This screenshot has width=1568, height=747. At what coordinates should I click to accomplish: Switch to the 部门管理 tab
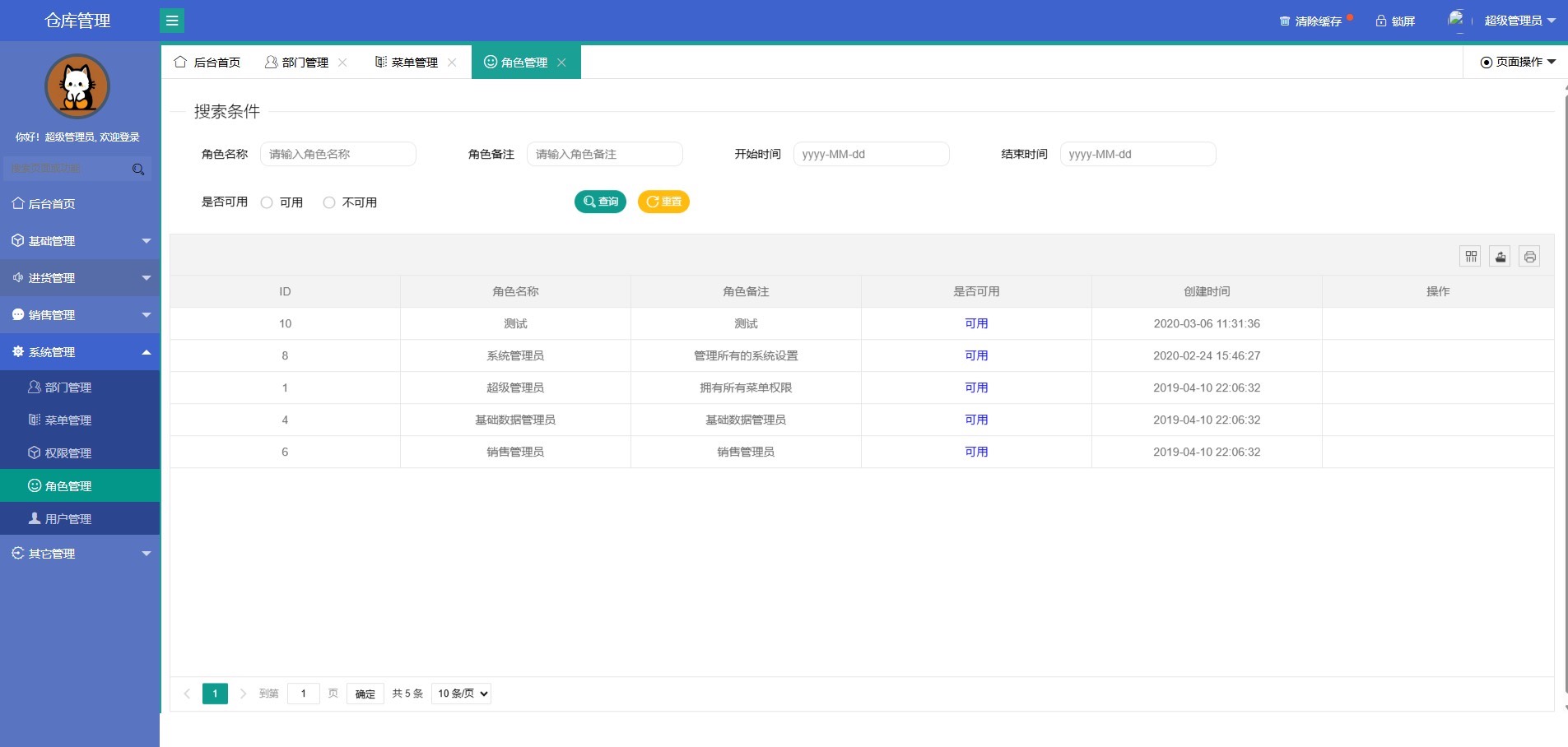[x=297, y=63]
